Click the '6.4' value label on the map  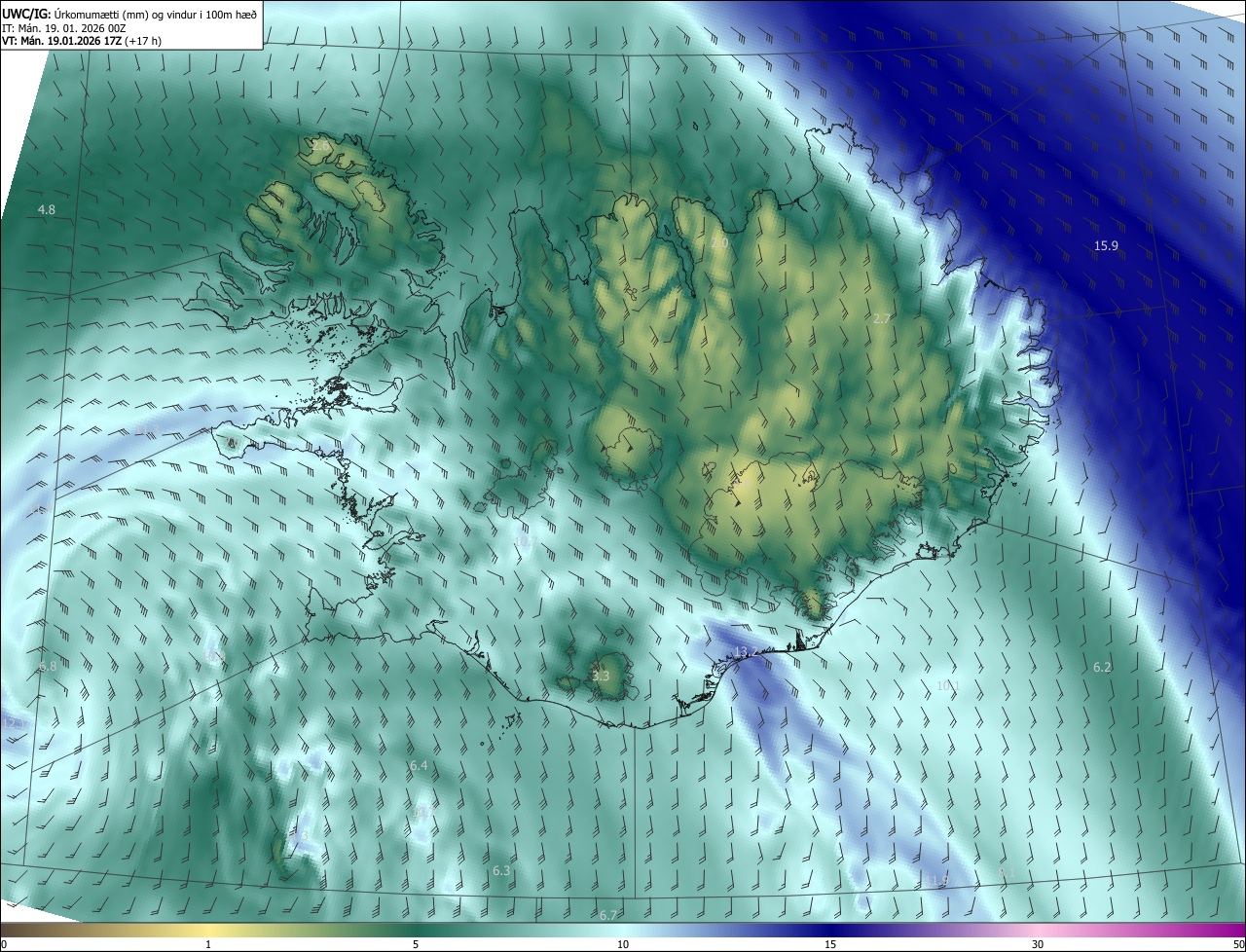(x=419, y=766)
